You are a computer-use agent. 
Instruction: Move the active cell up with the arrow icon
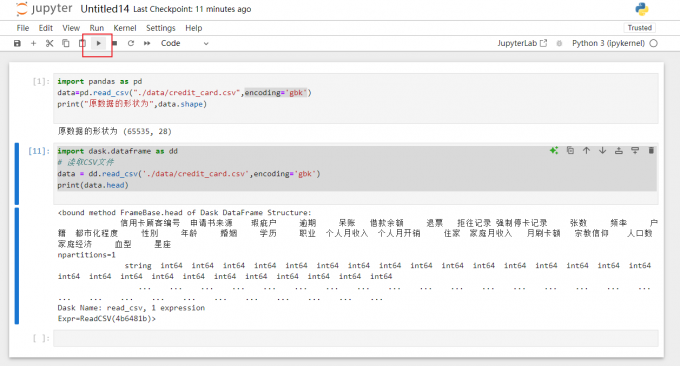click(x=586, y=150)
